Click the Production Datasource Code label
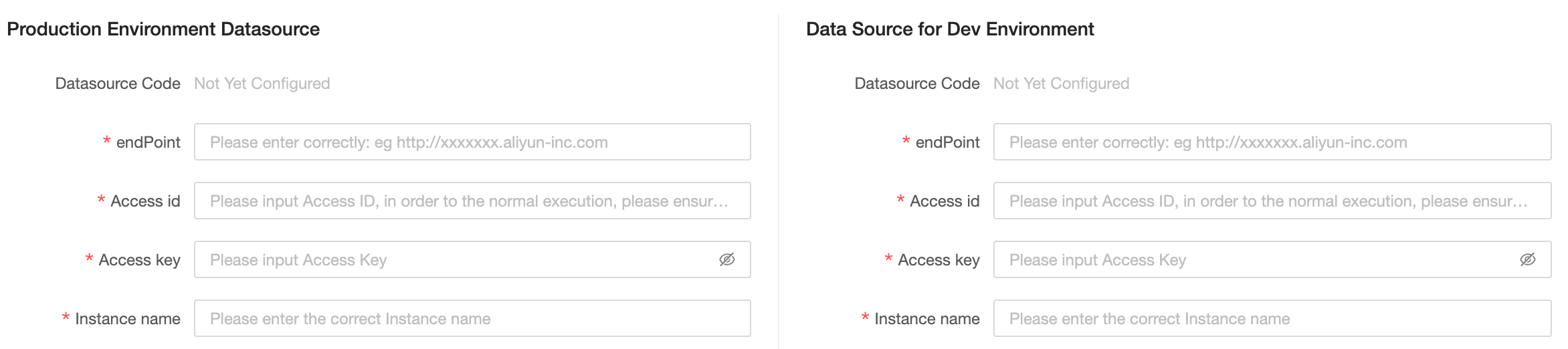 point(118,84)
